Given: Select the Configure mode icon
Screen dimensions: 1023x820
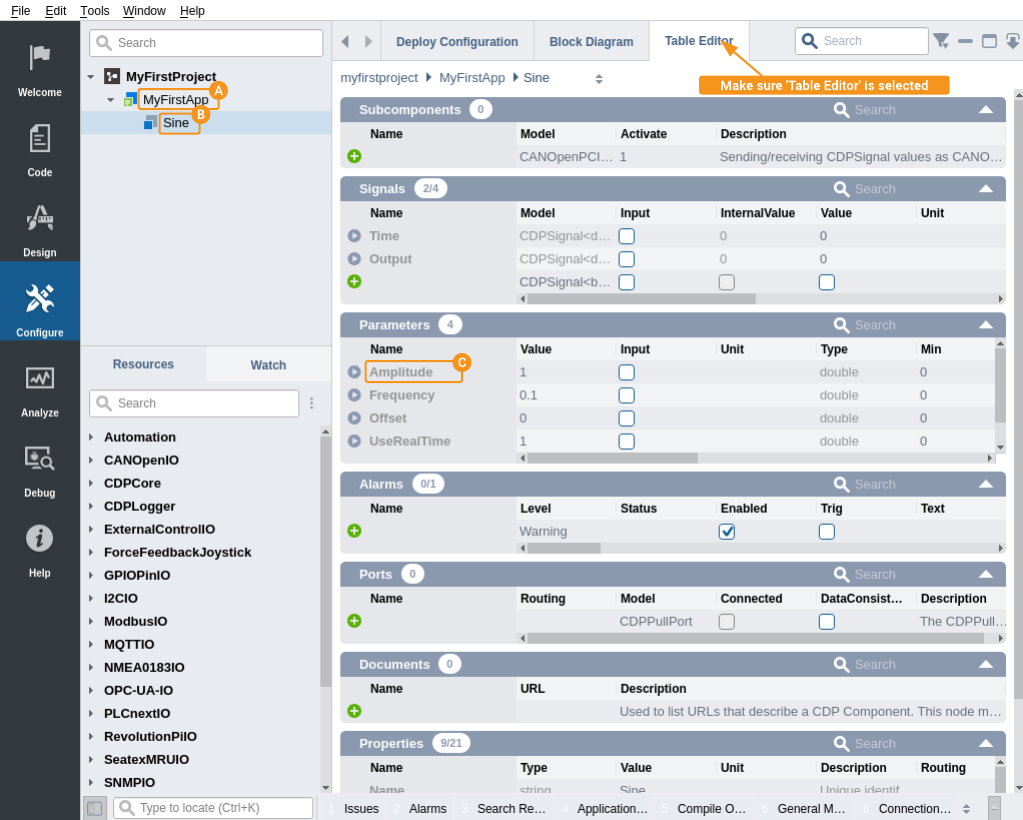Looking at the screenshot, I should click(40, 301).
